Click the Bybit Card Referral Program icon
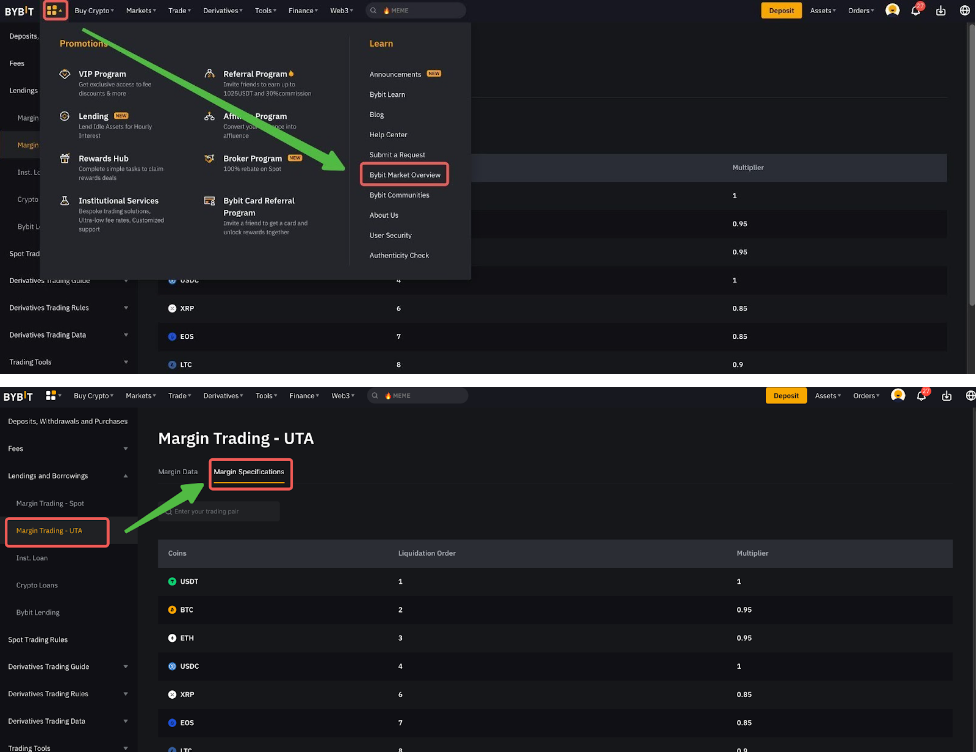 (210, 201)
